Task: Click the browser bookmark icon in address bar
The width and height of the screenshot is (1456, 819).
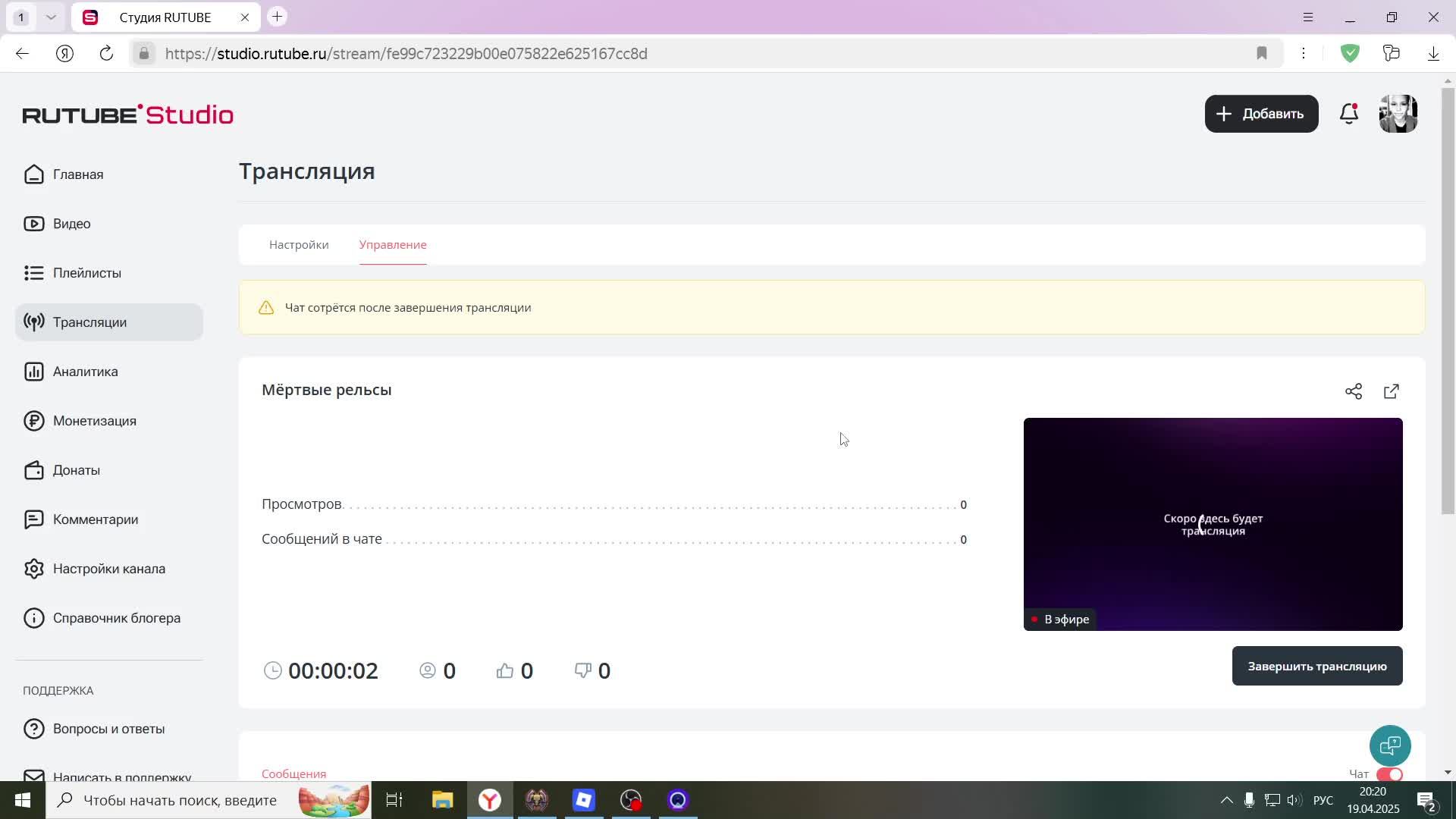Action: coord(1262,53)
